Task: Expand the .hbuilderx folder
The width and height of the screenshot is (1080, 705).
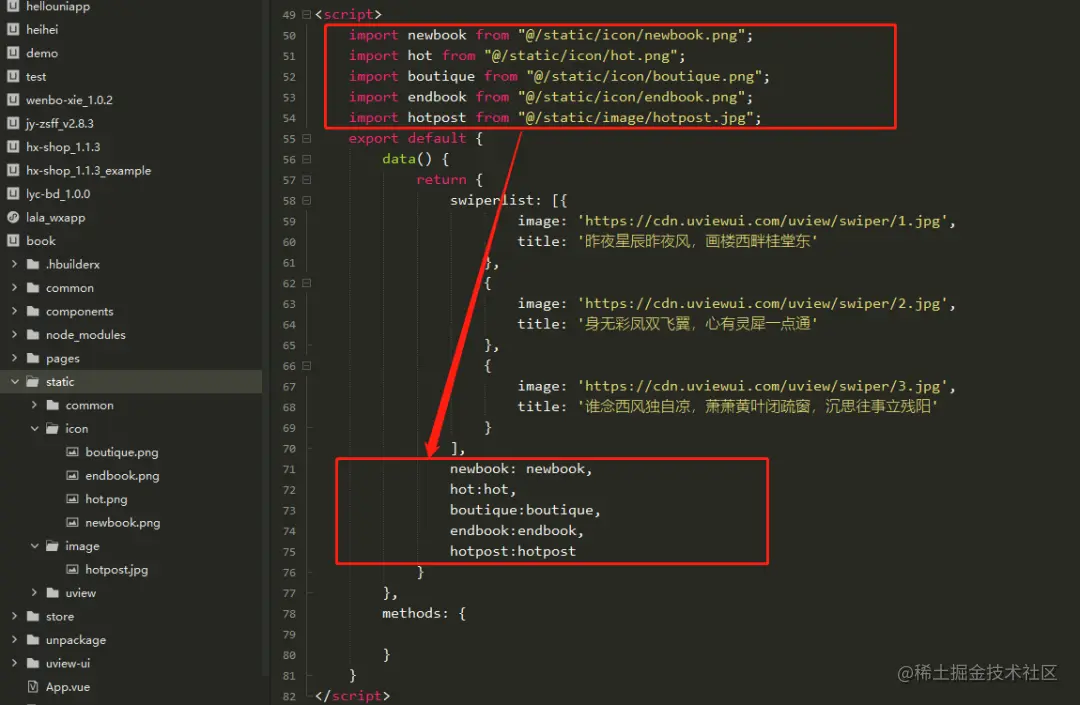Action: point(14,264)
